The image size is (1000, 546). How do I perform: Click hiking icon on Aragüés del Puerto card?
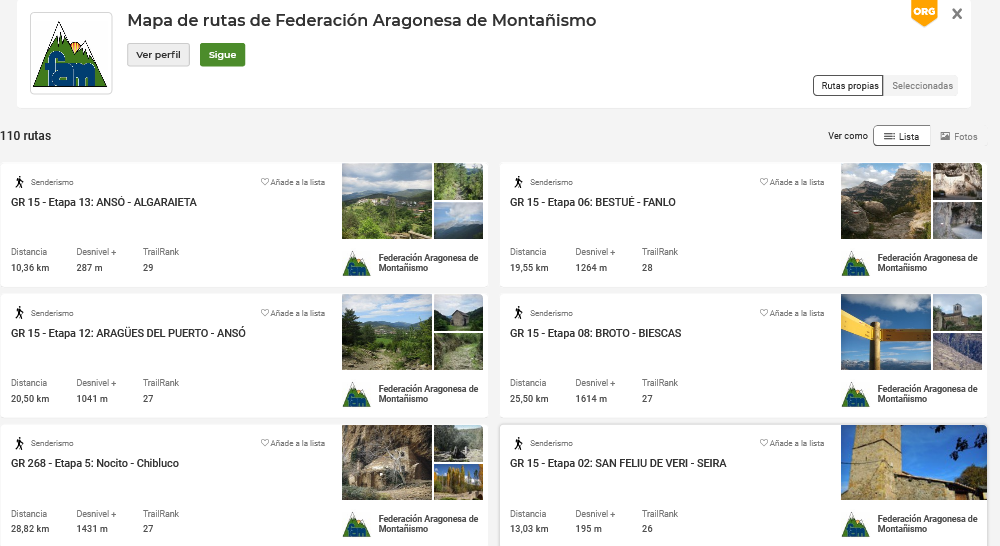point(19,313)
